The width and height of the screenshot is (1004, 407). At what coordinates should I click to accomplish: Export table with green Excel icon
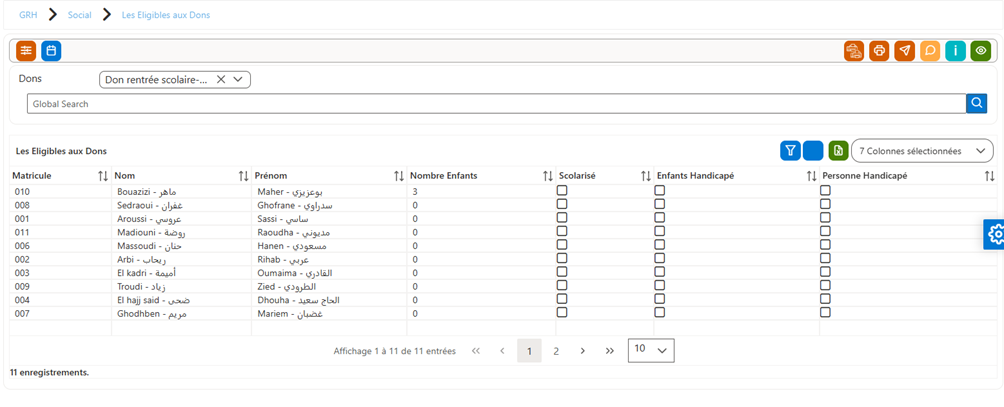[x=838, y=150]
